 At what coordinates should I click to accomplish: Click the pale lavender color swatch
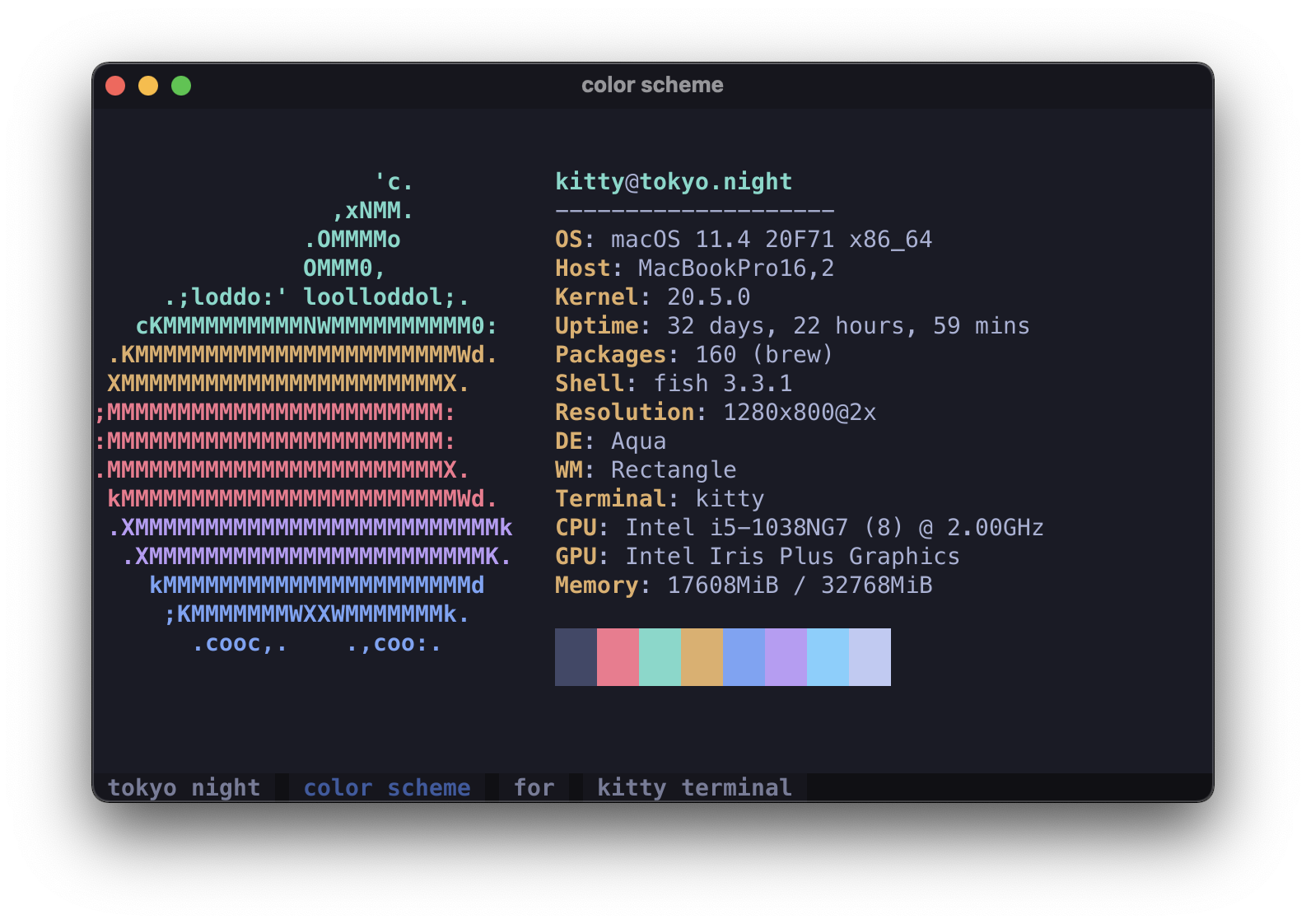point(870,657)
